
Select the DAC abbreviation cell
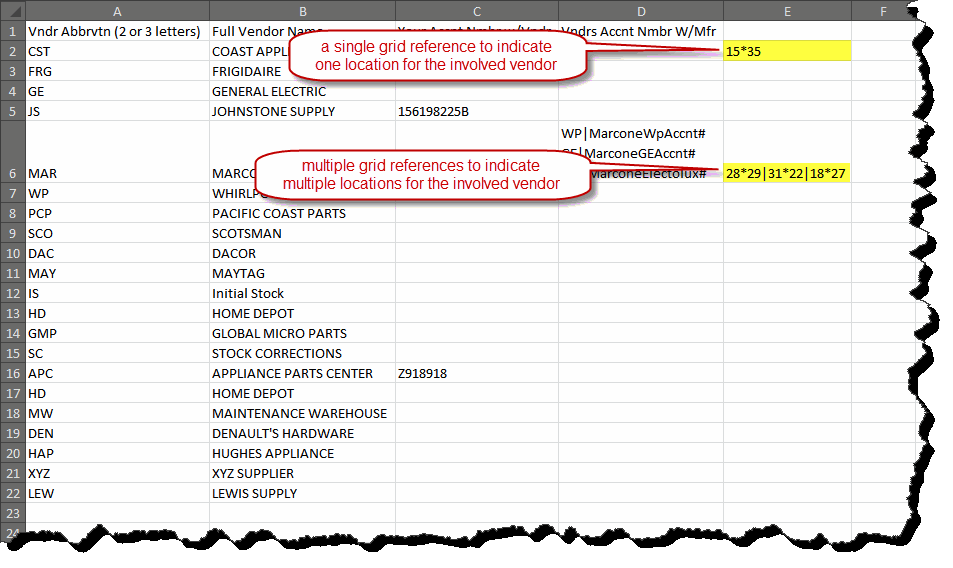(x=117, y=253)
